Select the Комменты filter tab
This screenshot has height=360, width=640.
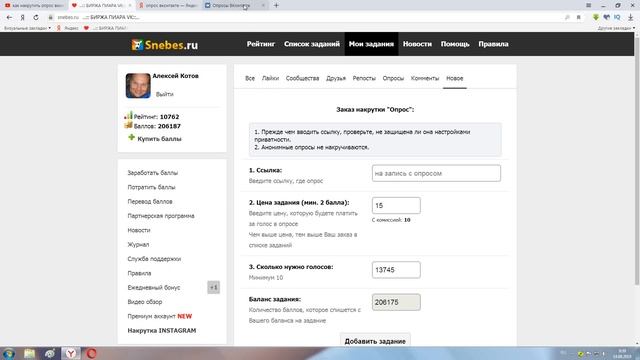pyautogui.click(x=425, y=78)
